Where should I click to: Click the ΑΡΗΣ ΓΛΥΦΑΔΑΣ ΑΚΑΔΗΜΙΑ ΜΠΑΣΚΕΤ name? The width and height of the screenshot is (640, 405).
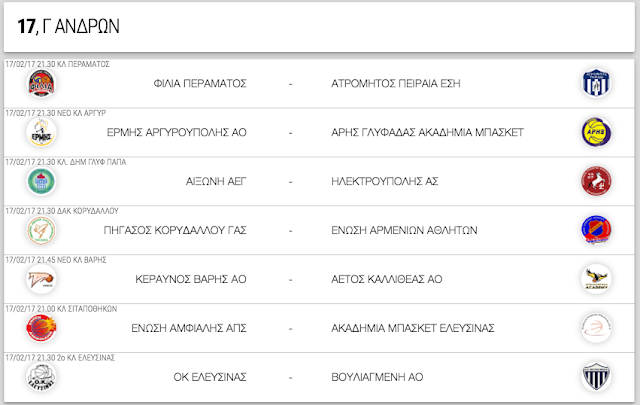[x=427, y=133]
